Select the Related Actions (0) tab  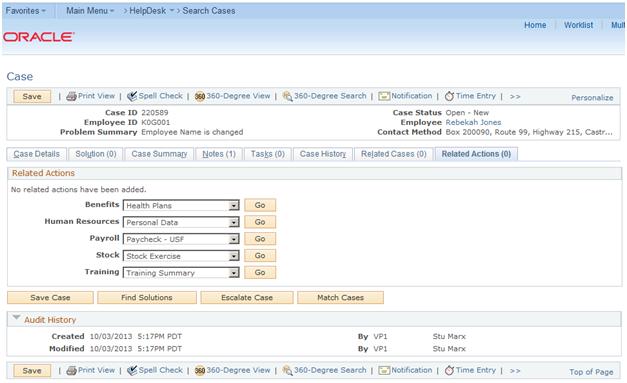point(476,154)
